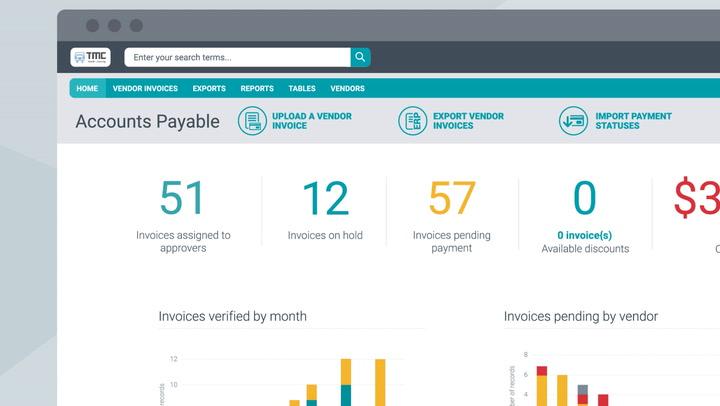720x406 pixels.
Task: Click the Import Payment Statuses link
Action: click(633, 121)
